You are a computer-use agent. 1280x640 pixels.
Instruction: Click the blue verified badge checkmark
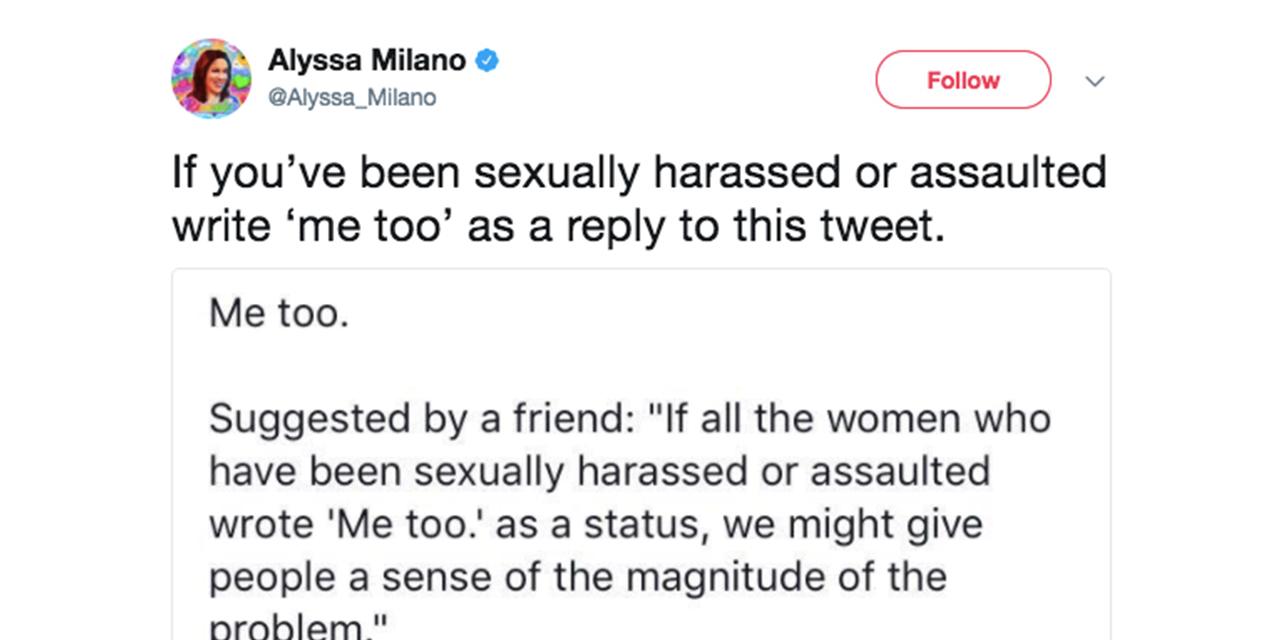486,62
